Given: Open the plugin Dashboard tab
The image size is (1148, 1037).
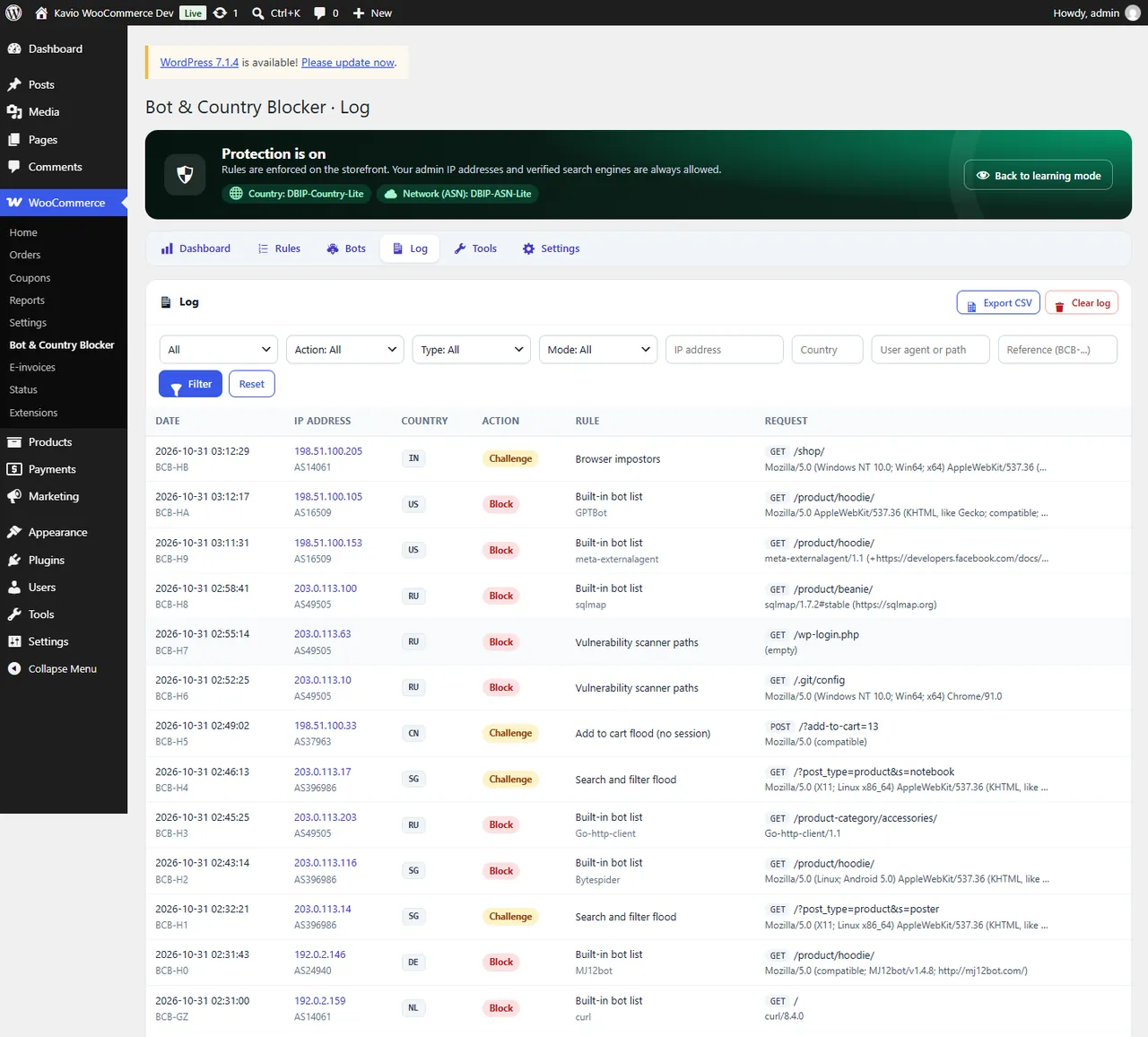Looking at the screenshot, I should [196, 248].
